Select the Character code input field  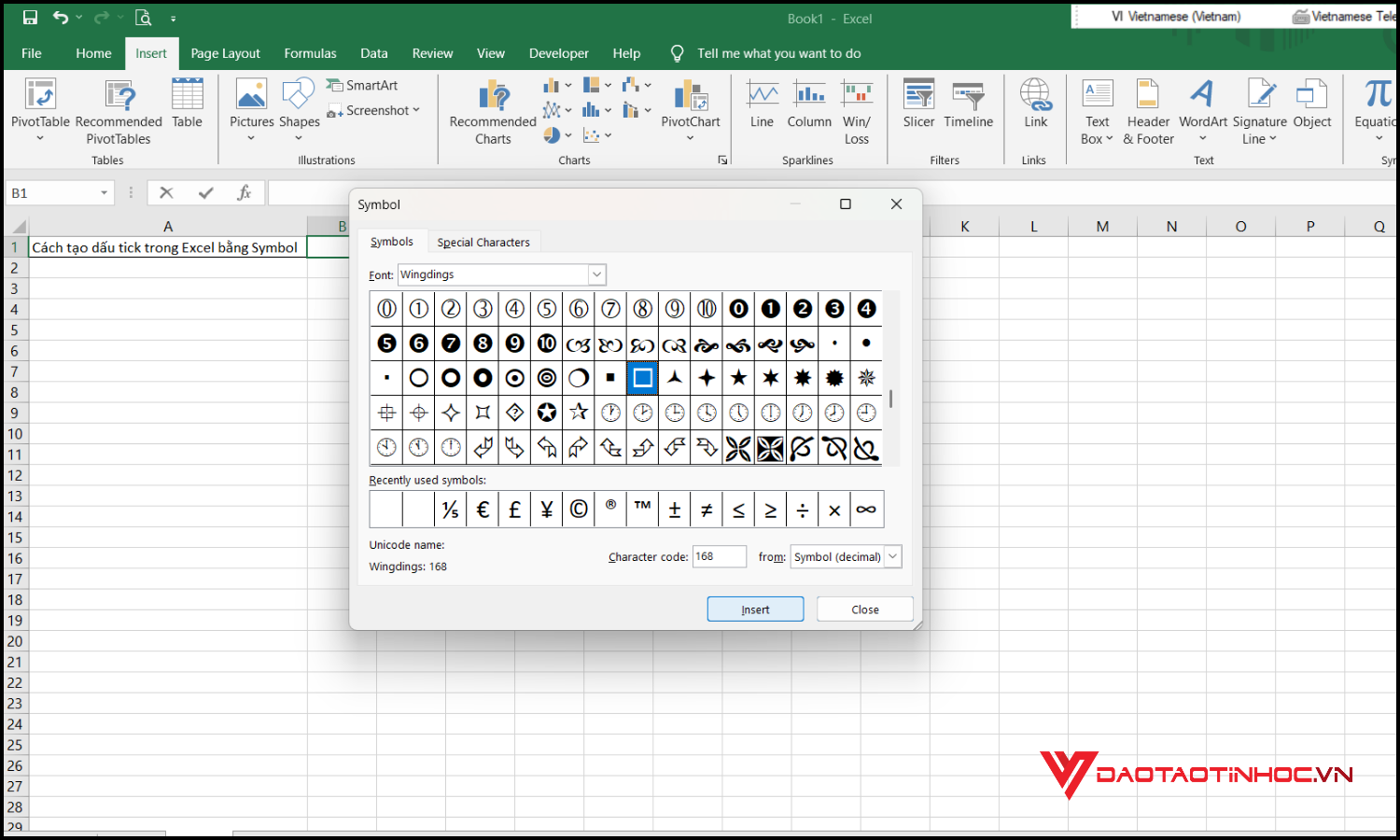pos(719,556)
